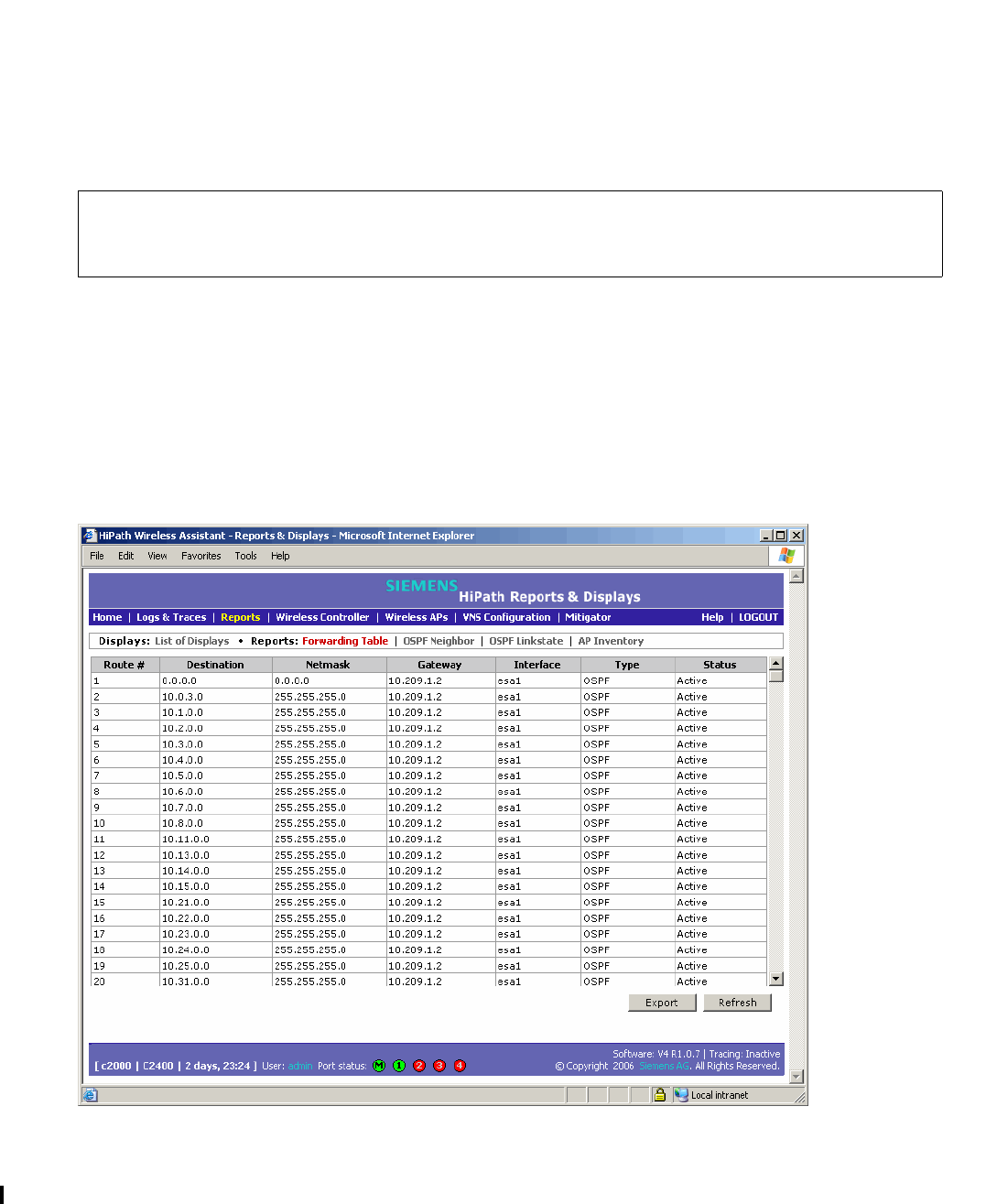Open the browser Help menu
The image size is (986, 1204).
click(x=280, y=556)
